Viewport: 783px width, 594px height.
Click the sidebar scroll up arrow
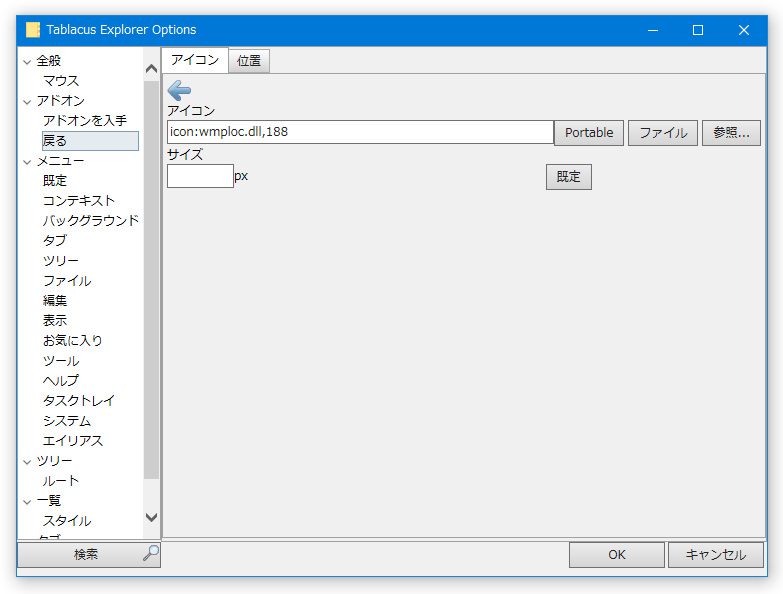pyautogui.click(x=151, y=68)
